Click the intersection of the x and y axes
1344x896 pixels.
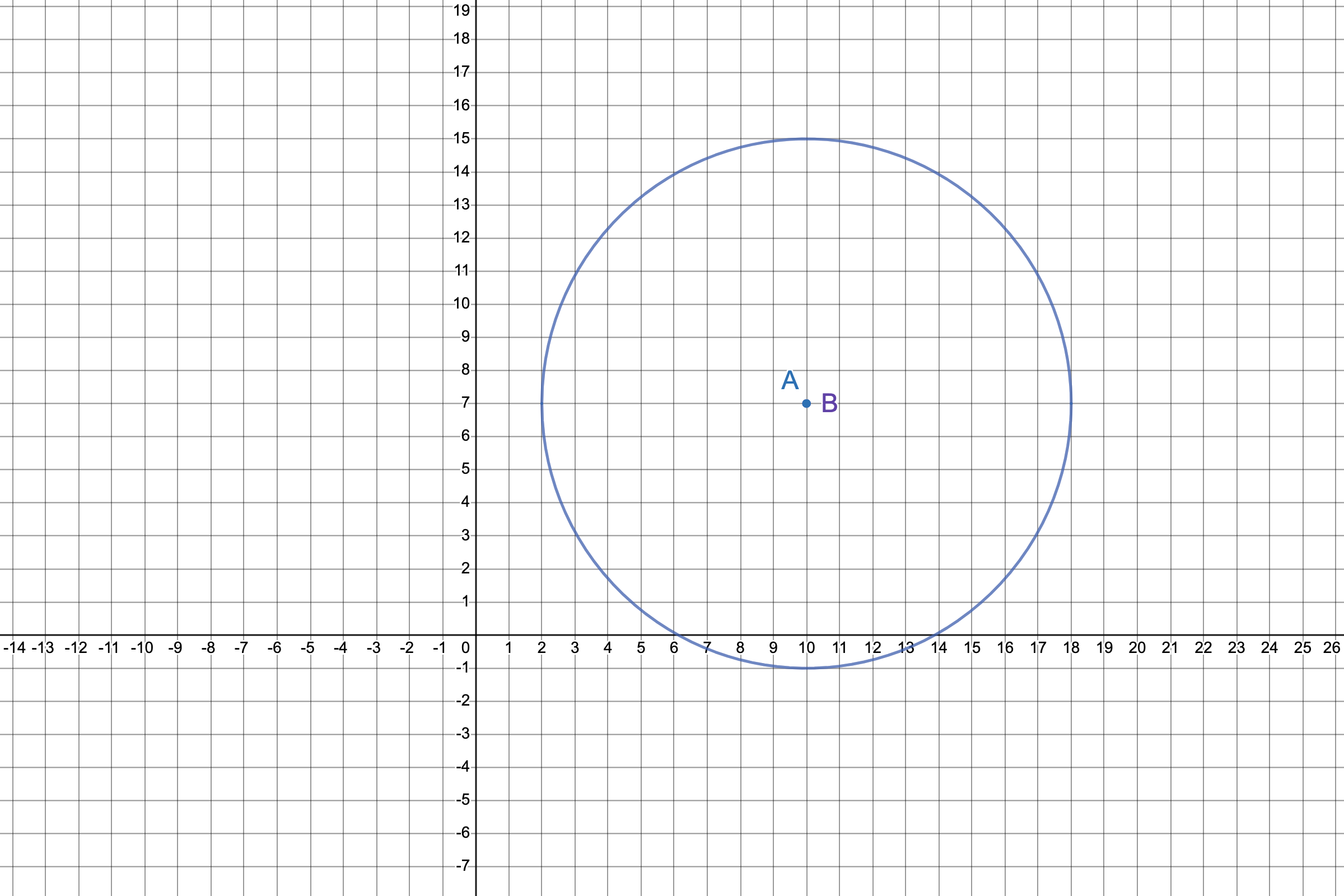(476, 636)
